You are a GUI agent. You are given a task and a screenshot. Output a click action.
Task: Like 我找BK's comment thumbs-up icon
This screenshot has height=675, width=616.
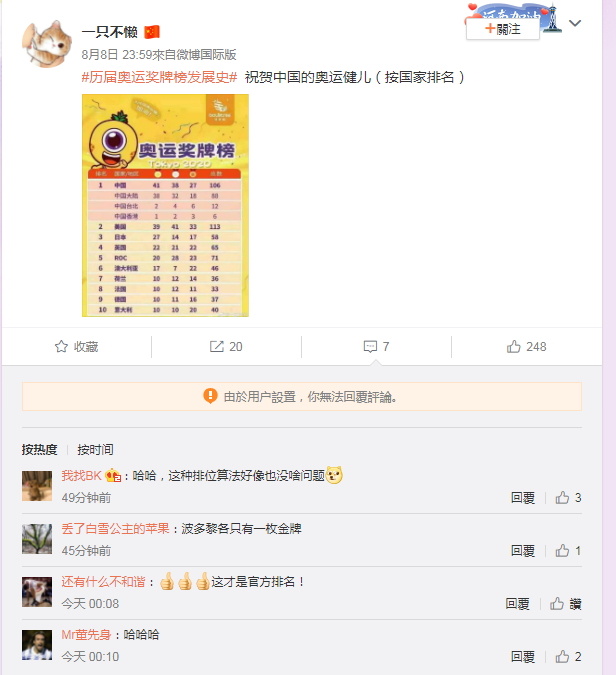click(x=562, y=498)
